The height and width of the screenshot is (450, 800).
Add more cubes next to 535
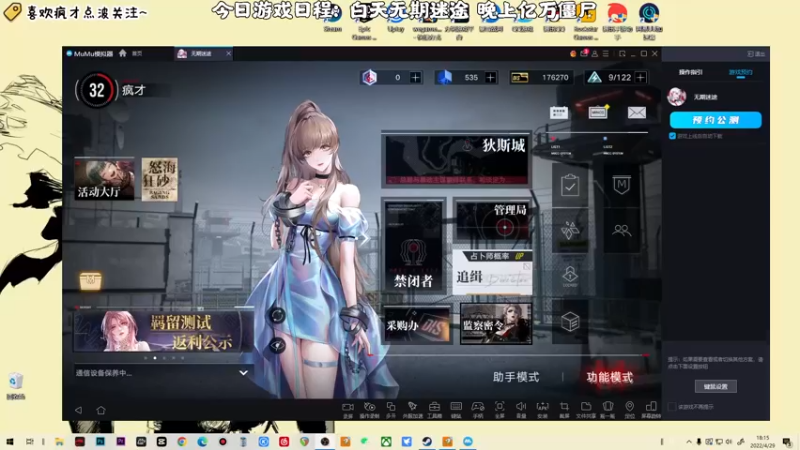[491, 78]
